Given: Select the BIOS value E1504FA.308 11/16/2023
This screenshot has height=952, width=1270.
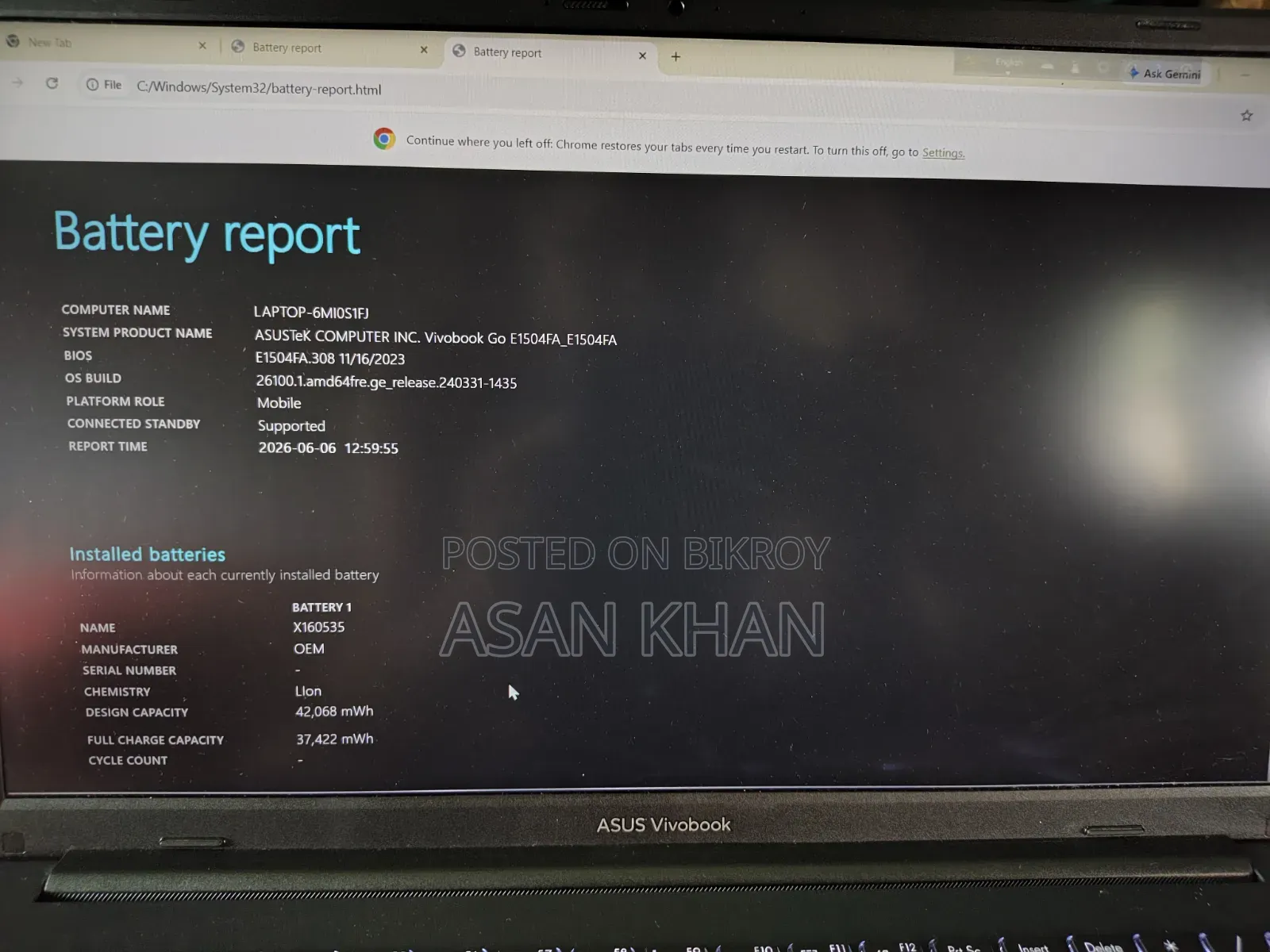Looking at the screenshot, I should click(x=330, y=359).
